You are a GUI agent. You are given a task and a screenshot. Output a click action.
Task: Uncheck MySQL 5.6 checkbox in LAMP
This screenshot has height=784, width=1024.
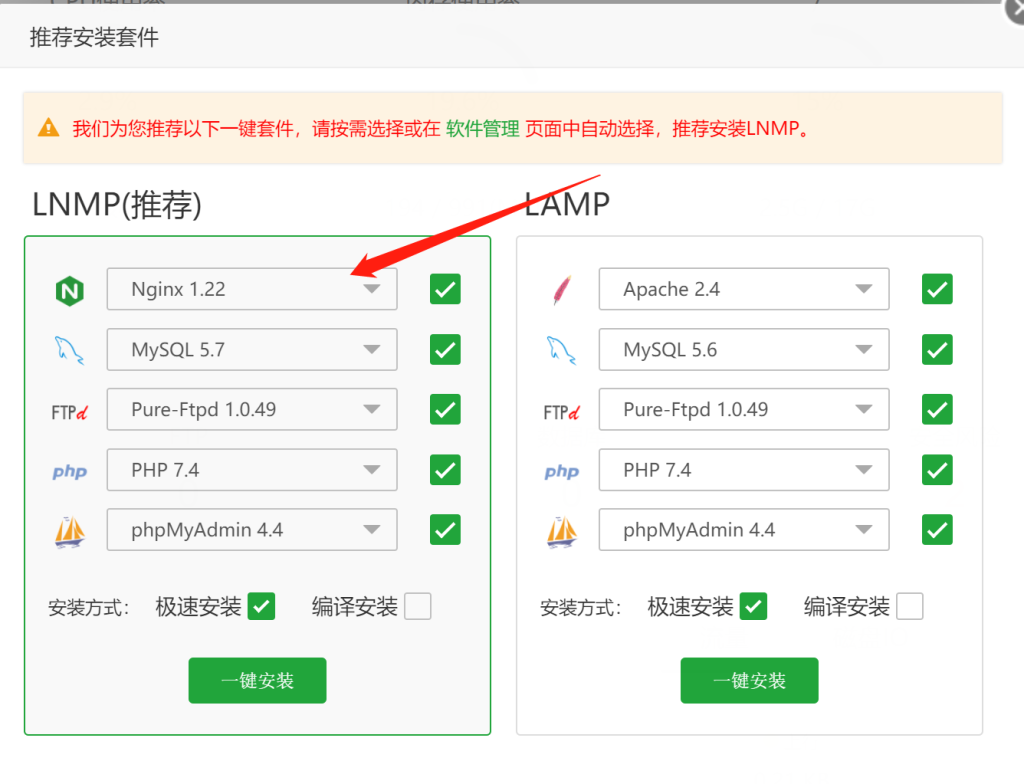pos(937,350)
